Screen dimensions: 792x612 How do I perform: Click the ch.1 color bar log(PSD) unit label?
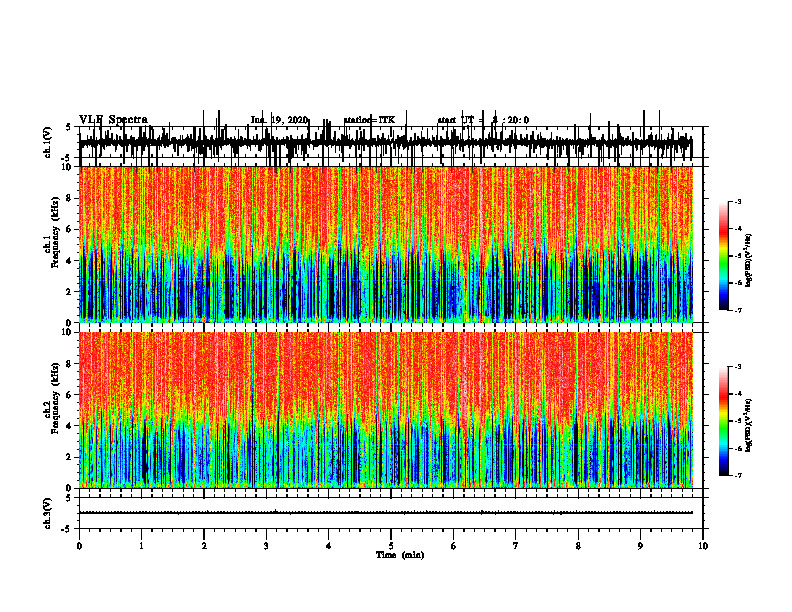coord(749,261)
